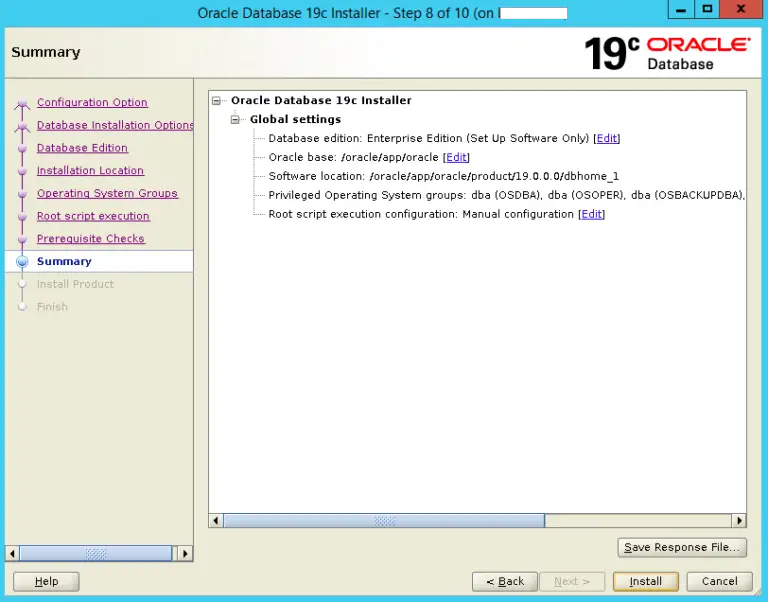The image size is (768, 602).
Task: Collapse the Oracle Database 19c Installer tree node
Action: [217, 101]
